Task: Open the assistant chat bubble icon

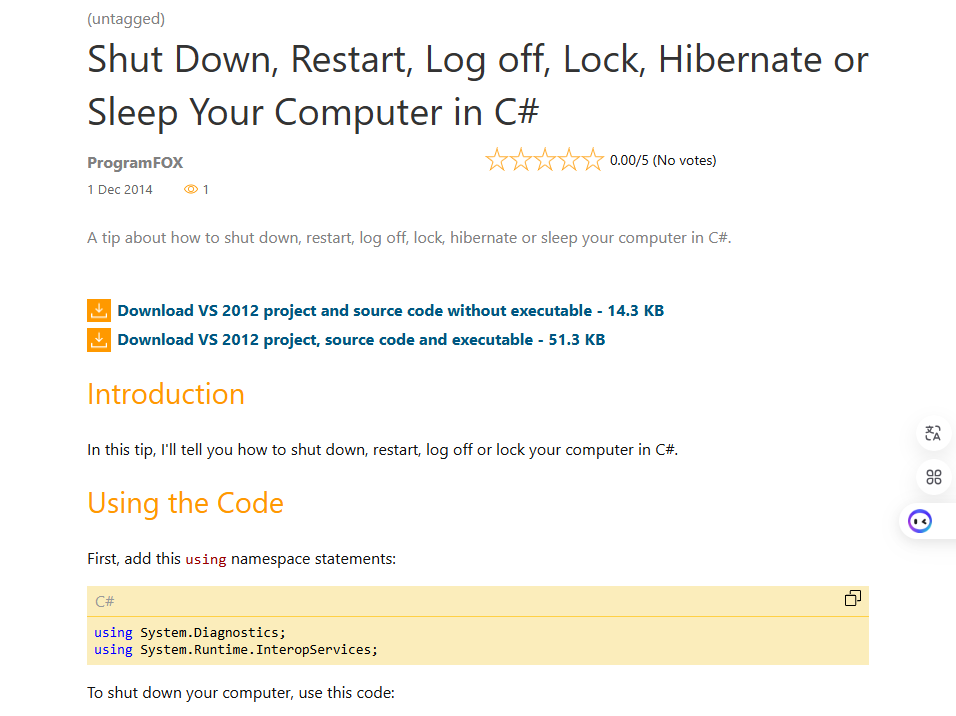Action: coord(920,521)
